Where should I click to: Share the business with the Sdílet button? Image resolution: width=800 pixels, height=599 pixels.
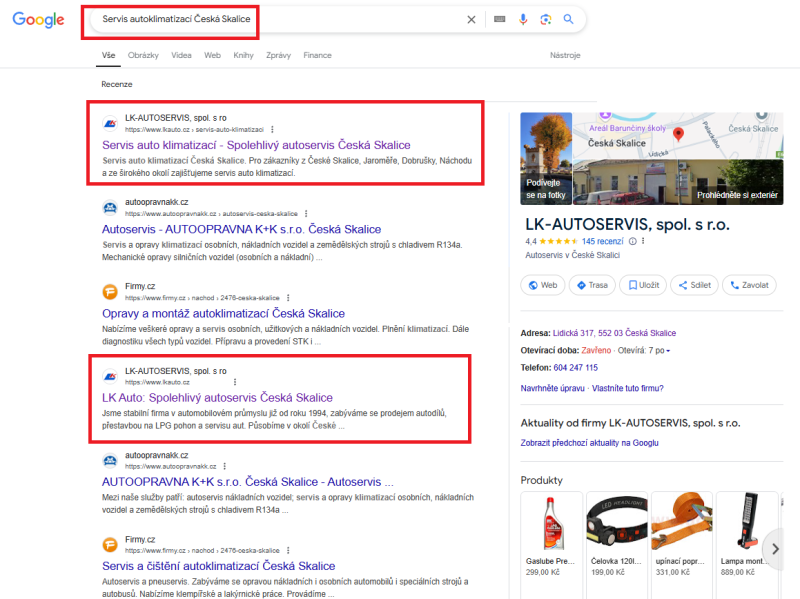694,285
